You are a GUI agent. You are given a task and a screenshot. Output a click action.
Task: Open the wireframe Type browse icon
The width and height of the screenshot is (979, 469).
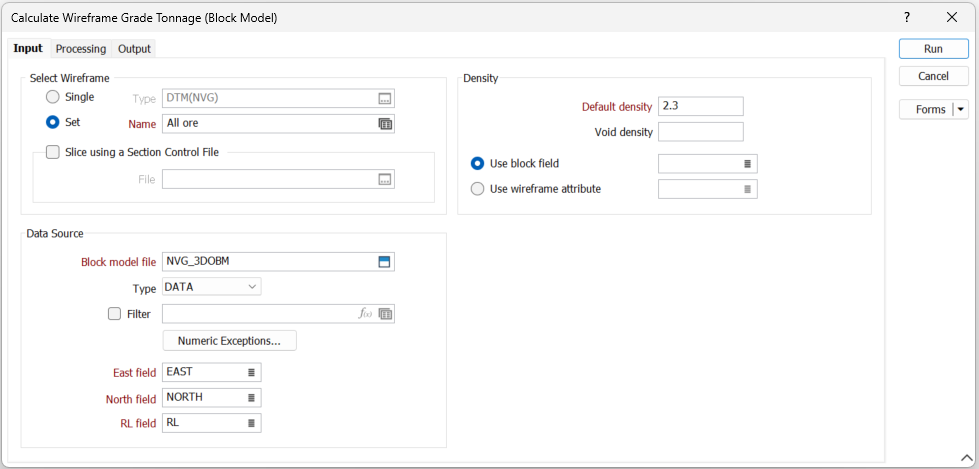385,98
